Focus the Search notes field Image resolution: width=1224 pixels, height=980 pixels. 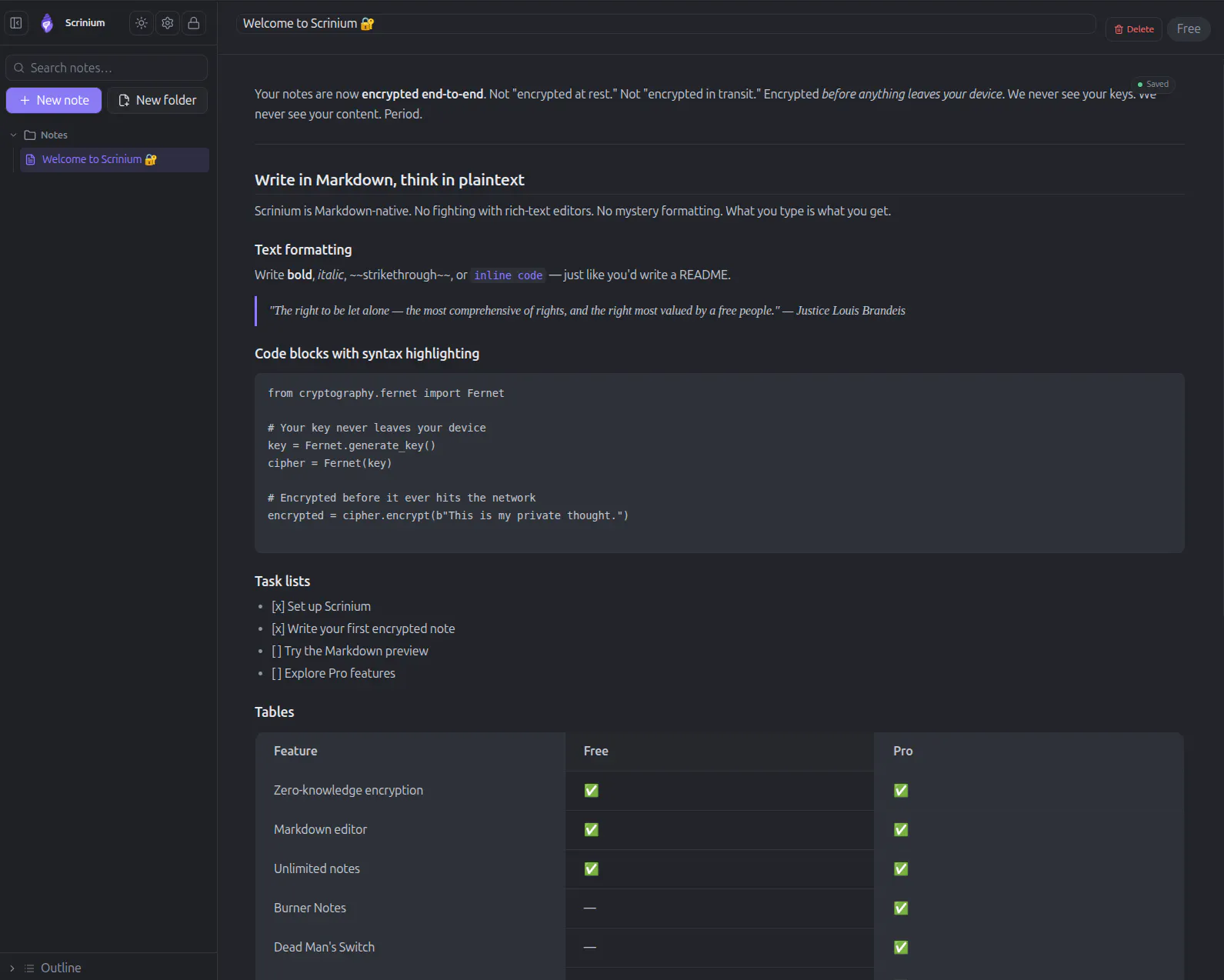107,68
